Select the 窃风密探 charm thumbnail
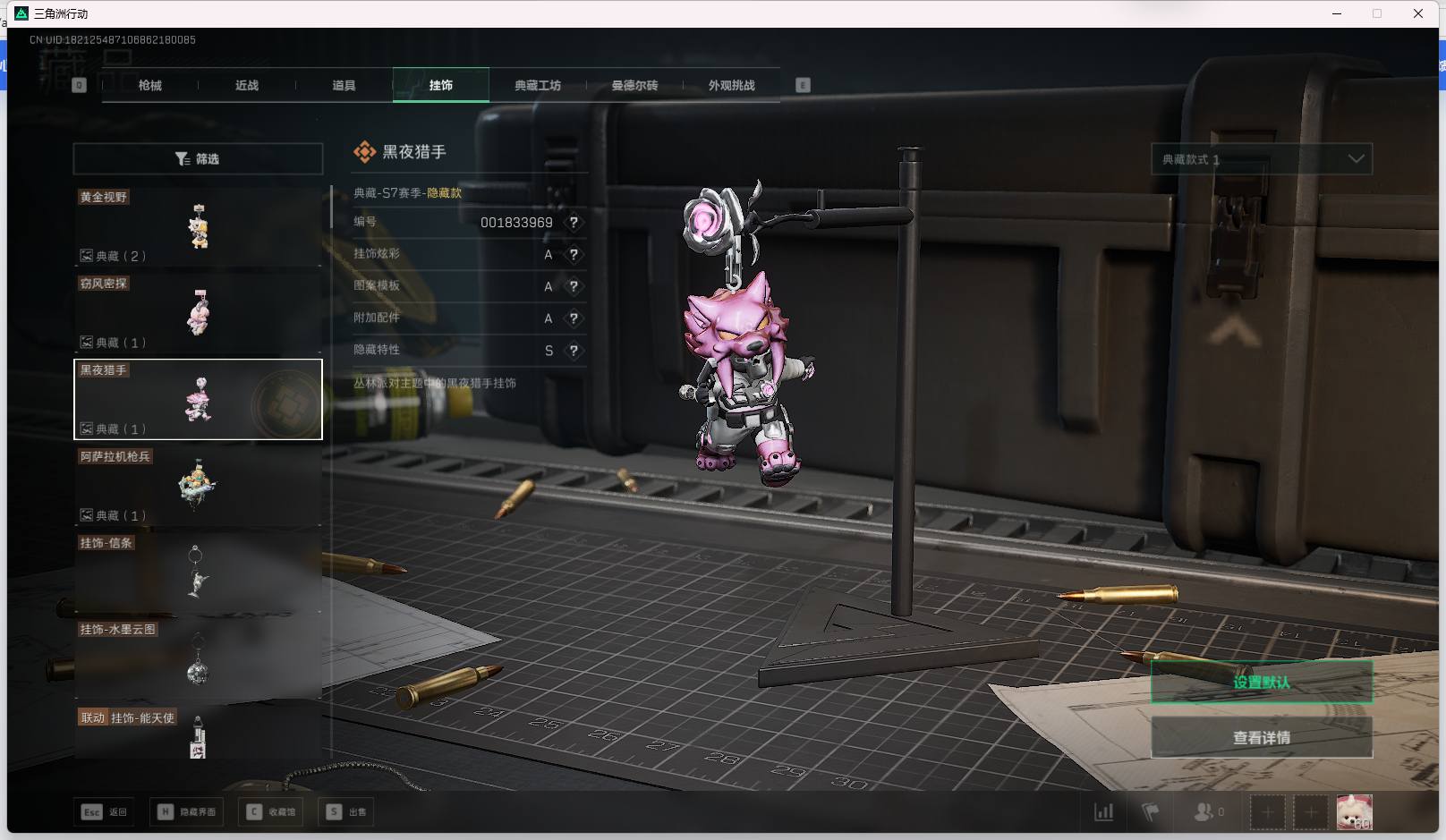1446x840 pixels. point(198,312)
